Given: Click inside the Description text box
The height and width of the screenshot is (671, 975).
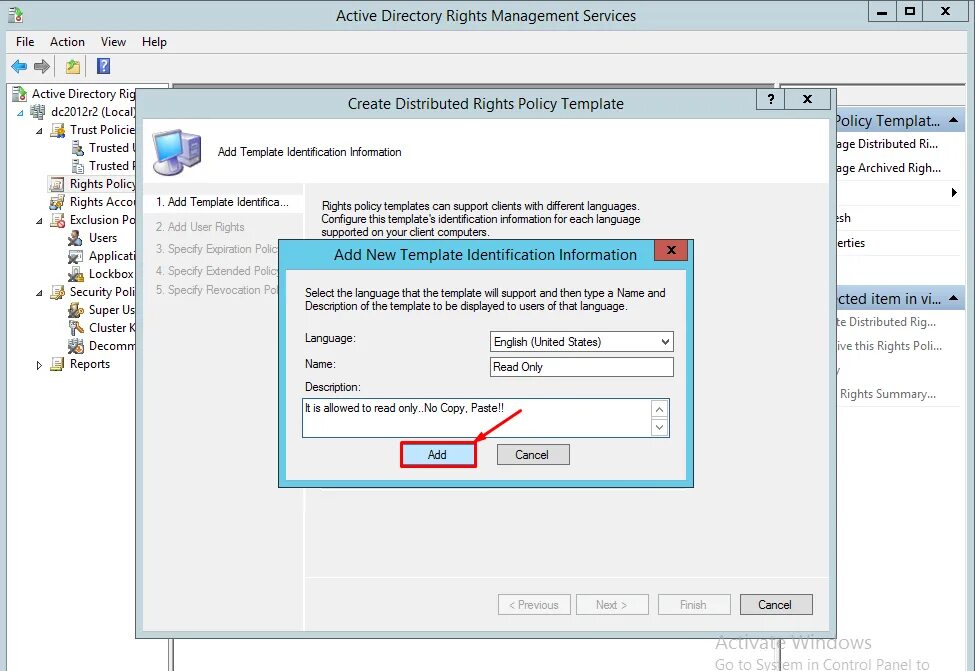Looking at the screenshot, I should point(476,418).
